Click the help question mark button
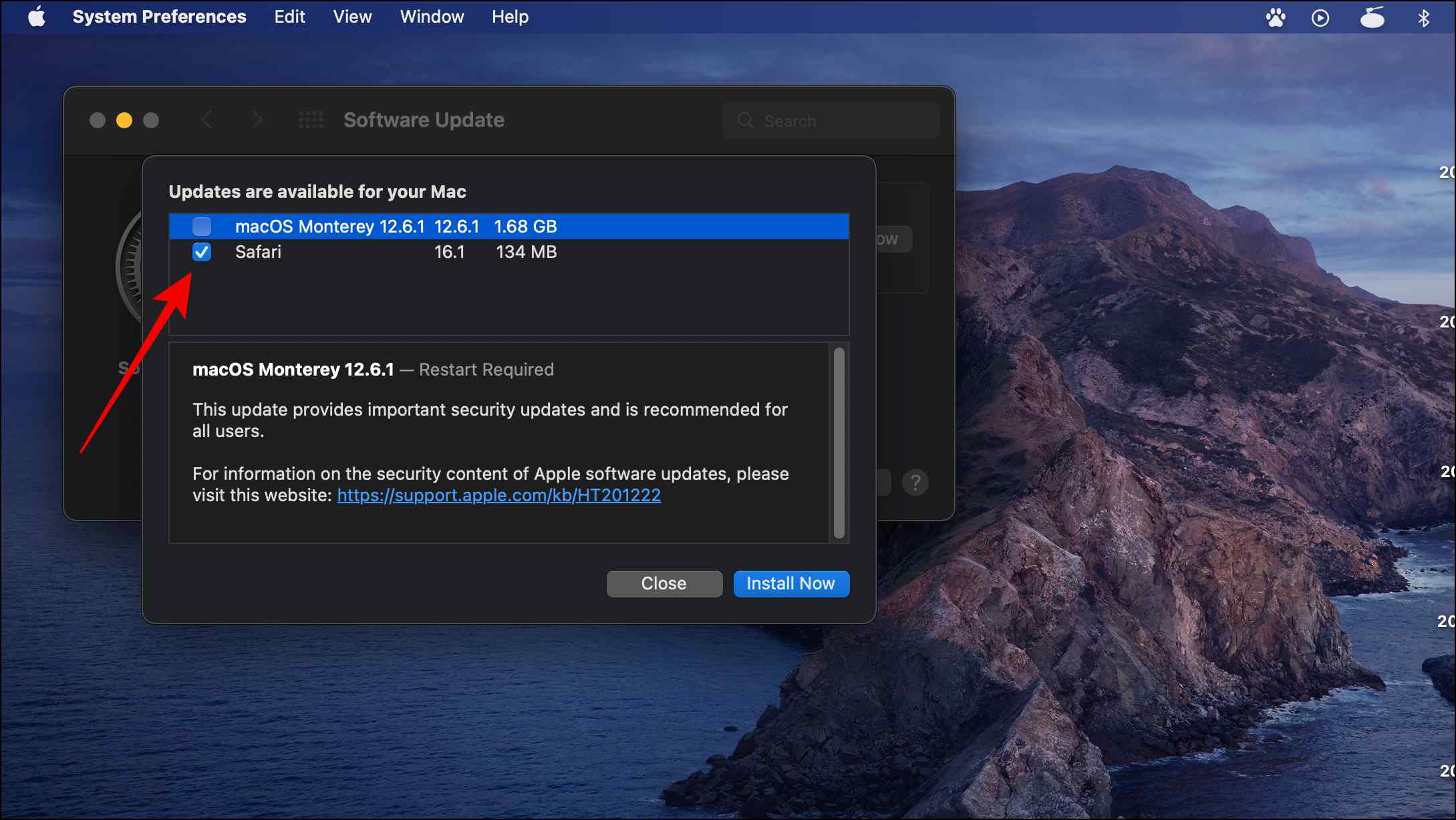This screenshot has width=1456, height=820. click(x=915, y=482)
